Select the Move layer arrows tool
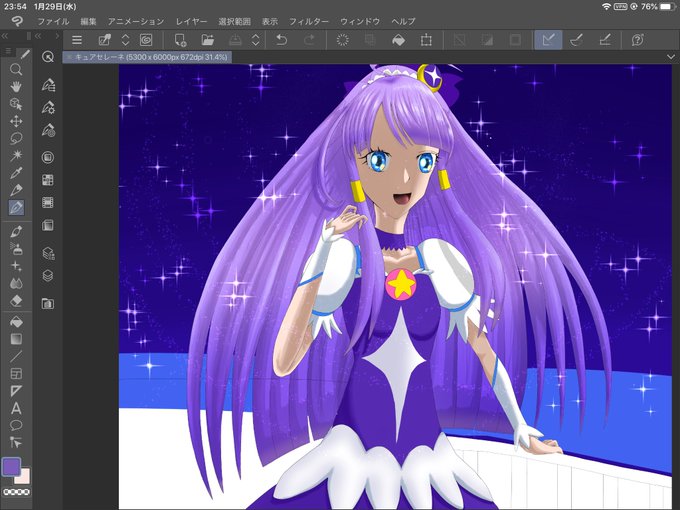The width and height of the screenshot is (680, 510). click(x=16, y=121)
